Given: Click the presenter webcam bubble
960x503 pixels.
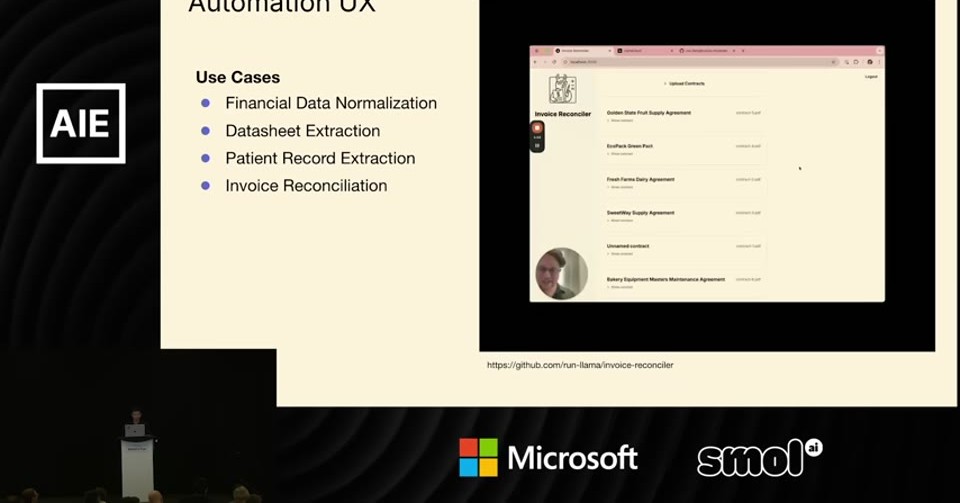Looking at the screenshot, I should pos(561,274).
